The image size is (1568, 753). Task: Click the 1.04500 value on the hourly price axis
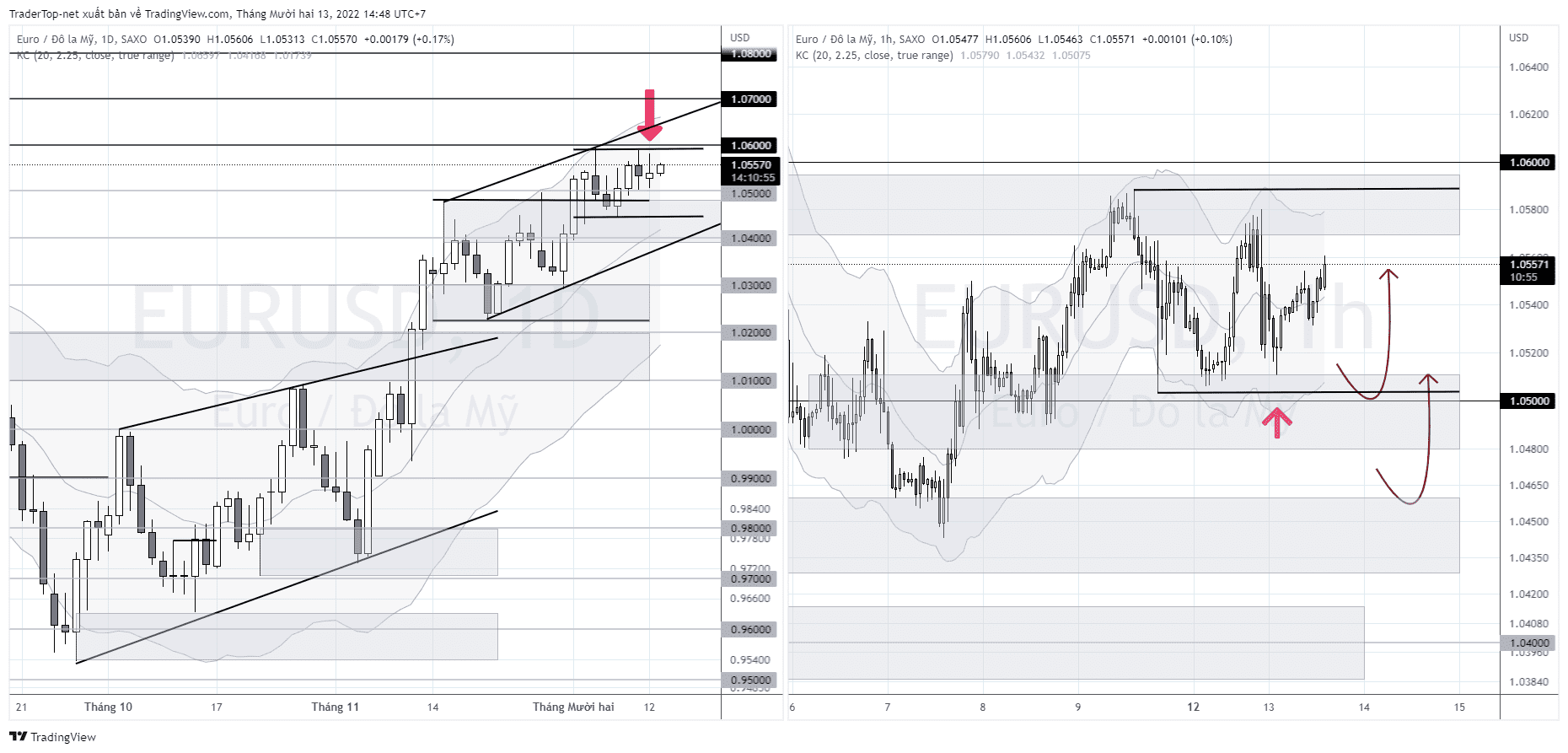[1528, 522]
